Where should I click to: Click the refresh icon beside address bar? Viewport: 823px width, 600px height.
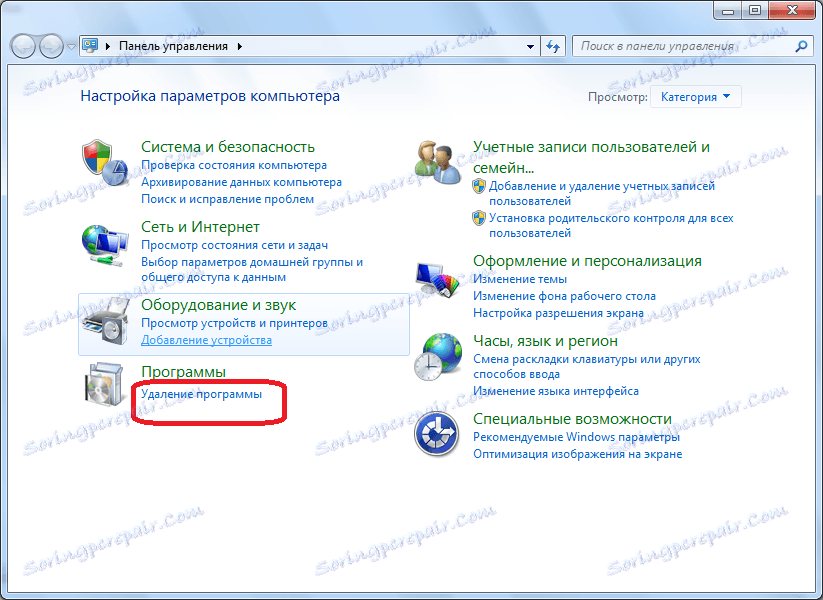[553, 46]
